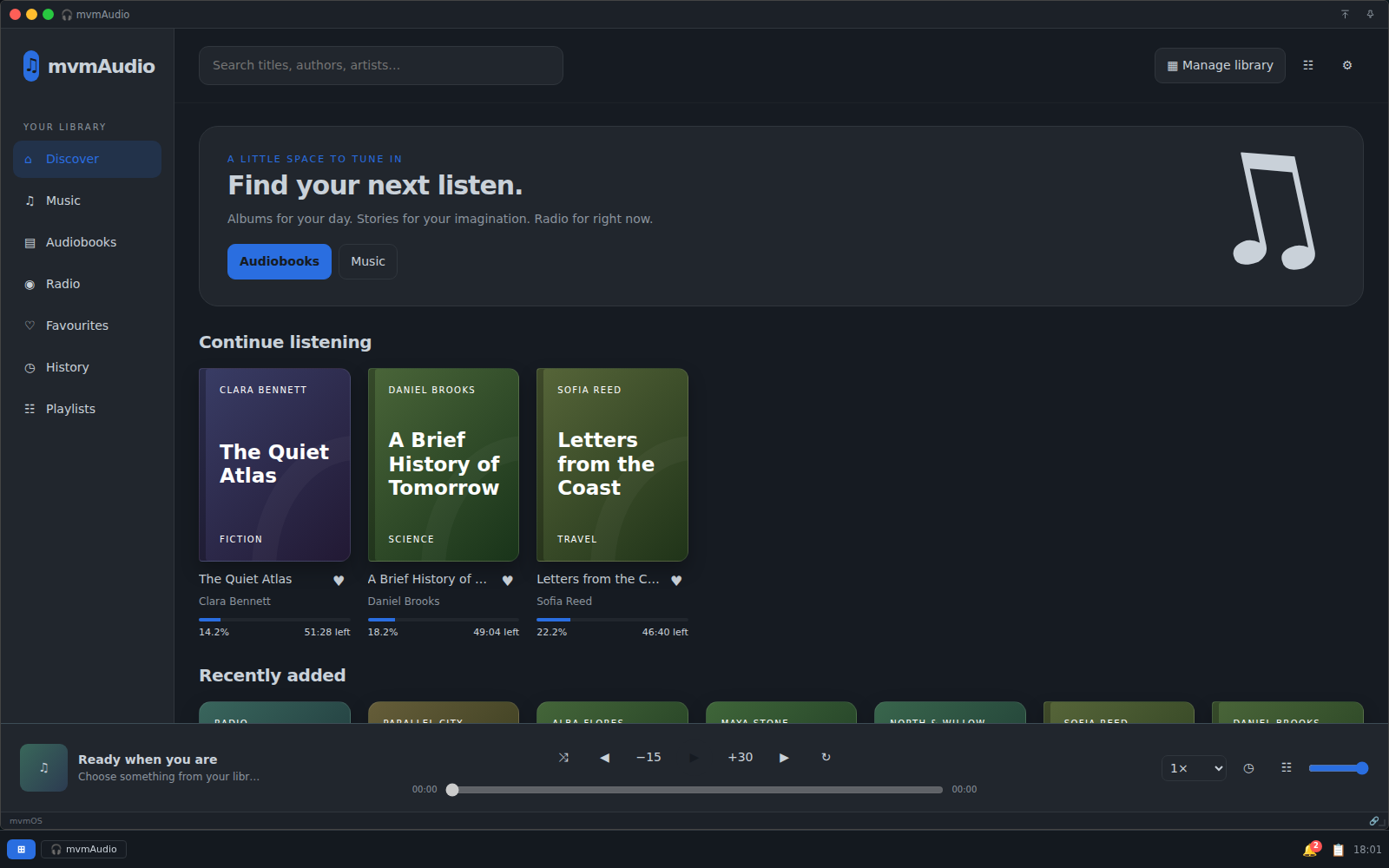This screenshot has width=1389, height=868.
Task: Open Letters from the Coast cover
Action: pyautogui.click(x=612, y=465)
